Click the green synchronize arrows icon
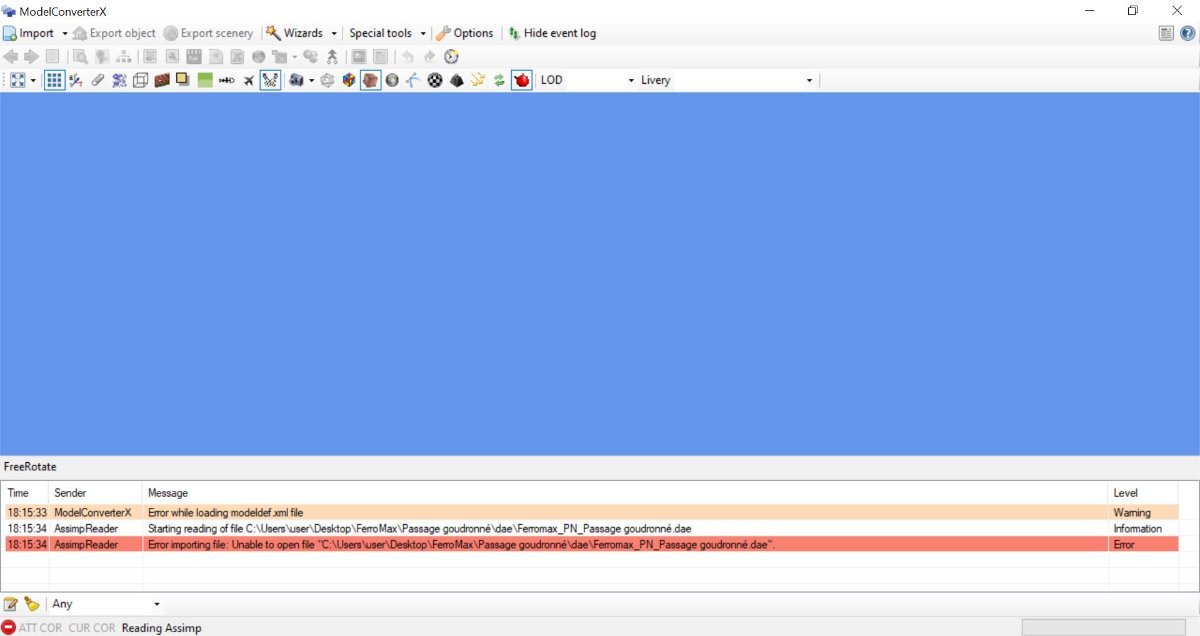Screen dimensions: 1200x636 click(497, 80)
